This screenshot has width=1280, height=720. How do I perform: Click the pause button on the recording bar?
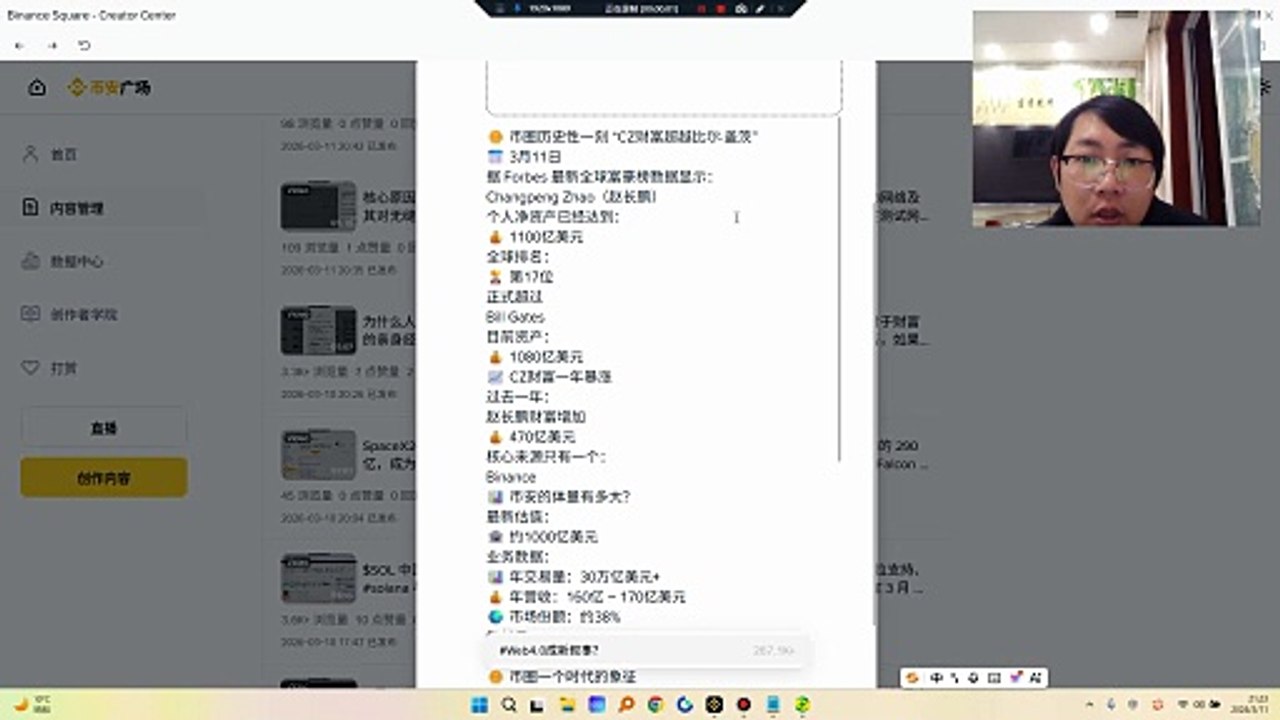pyautogui.click(x=701, y=8)
